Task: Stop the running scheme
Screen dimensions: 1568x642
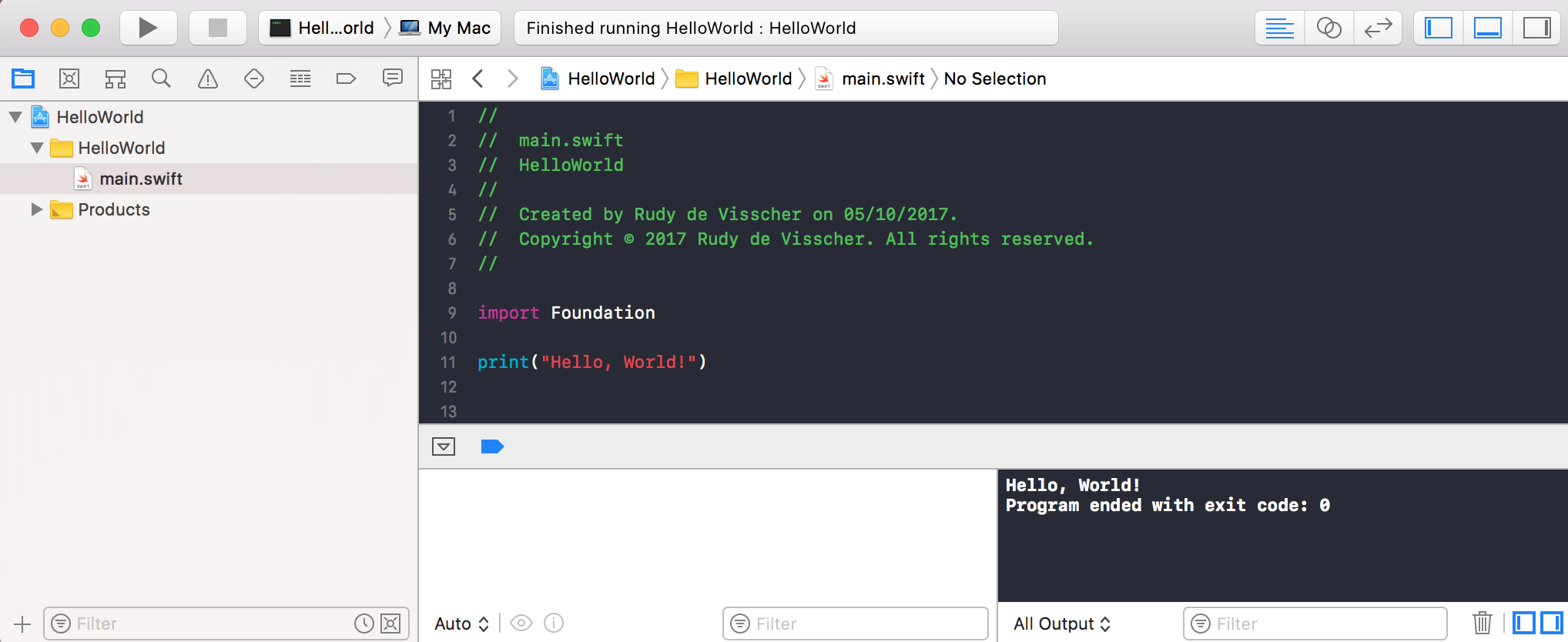Action: point(218,28)
